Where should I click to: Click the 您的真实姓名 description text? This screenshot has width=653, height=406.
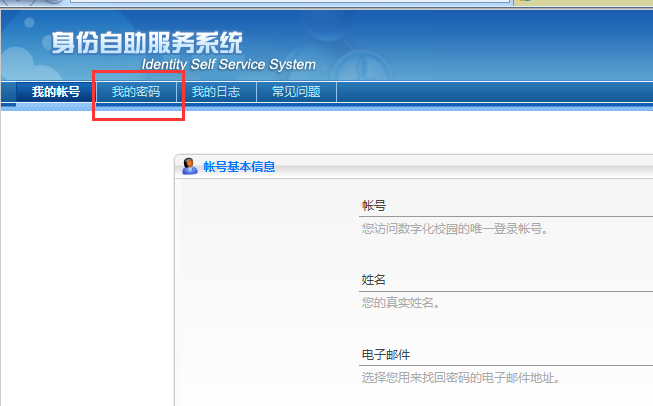(x=401, y=302)
